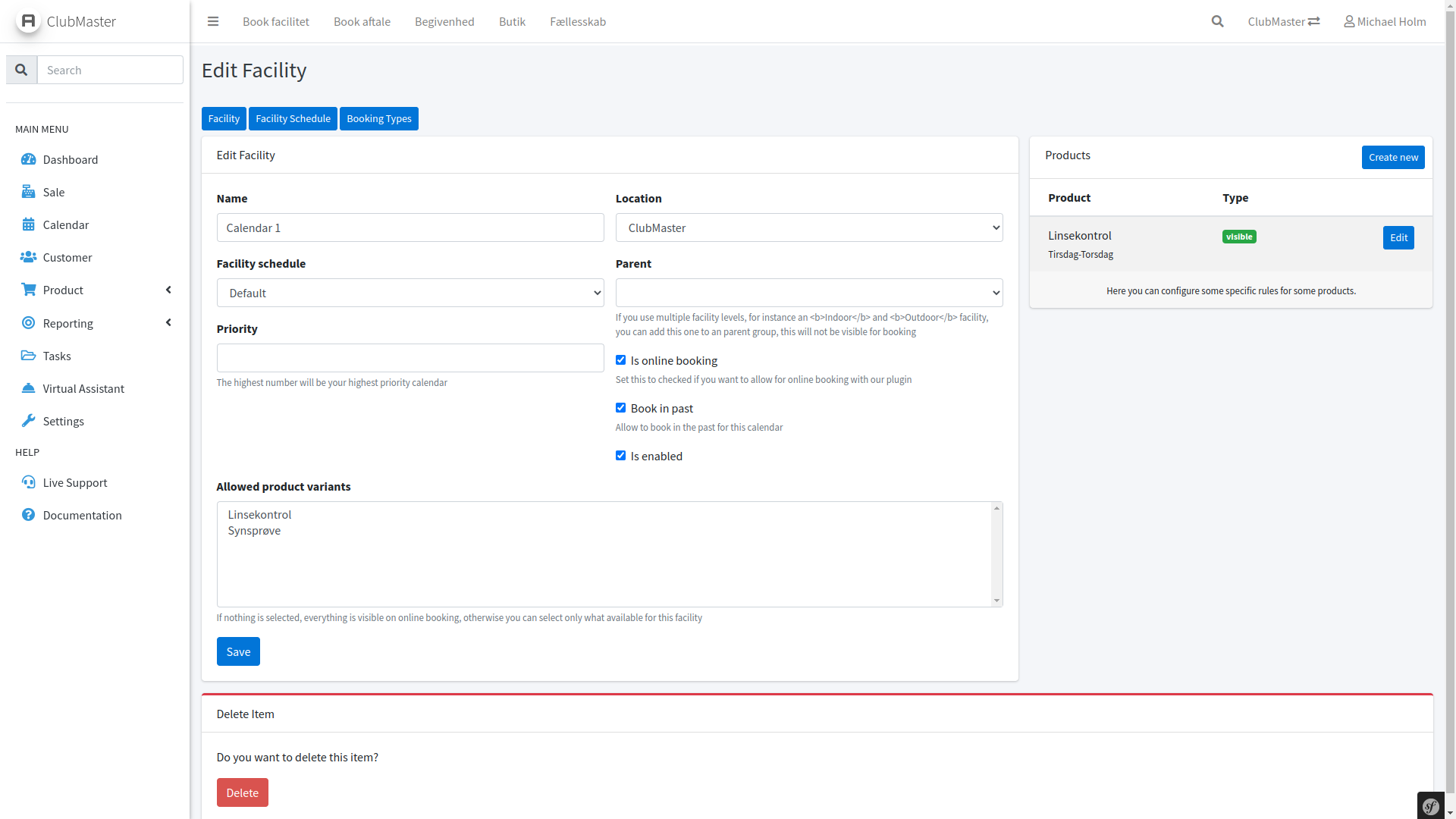Open the Booking Types tab
This screenshot has height=819, width=1456.
pos(378,118)
